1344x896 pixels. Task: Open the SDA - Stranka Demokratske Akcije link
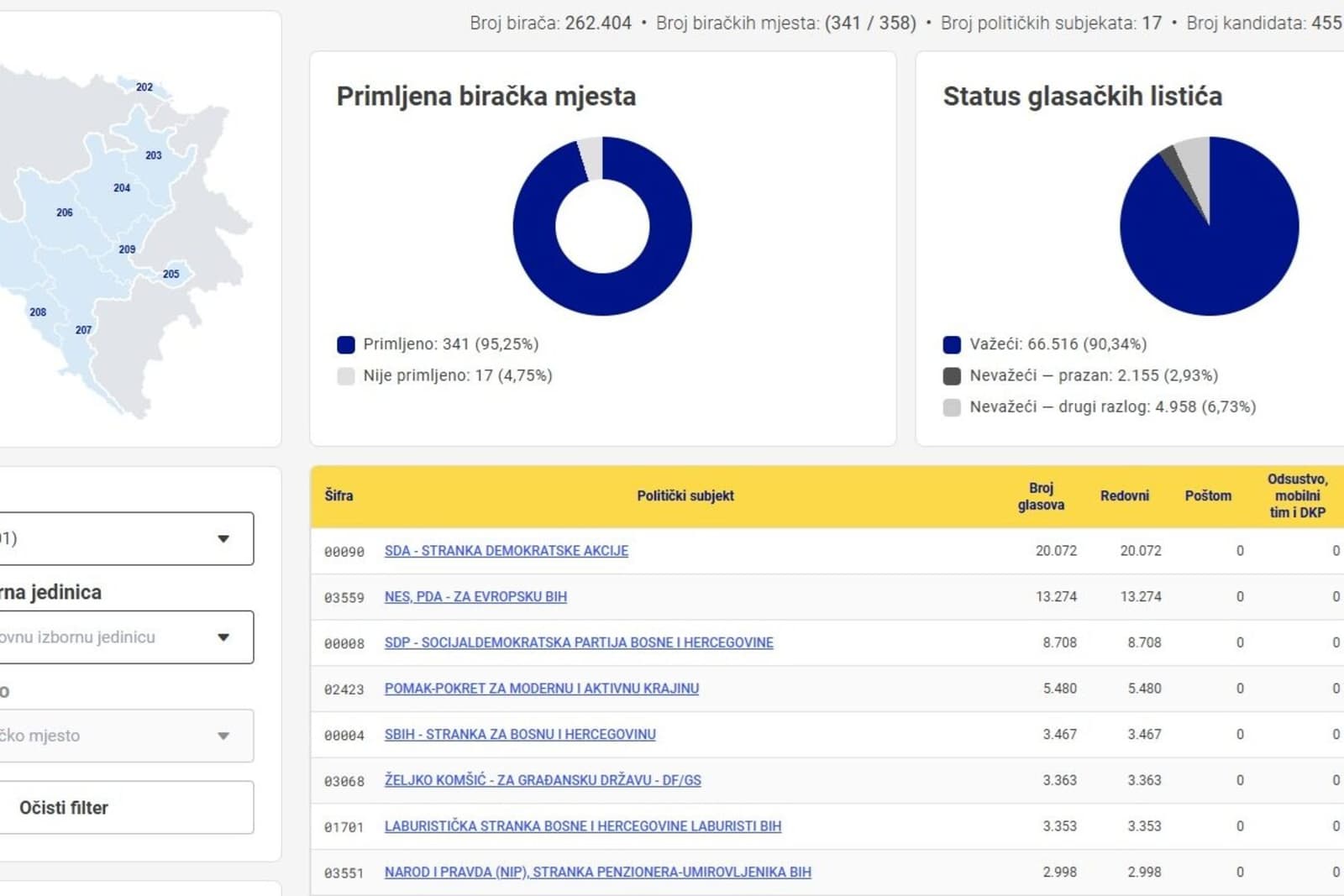tap(507, 551)
